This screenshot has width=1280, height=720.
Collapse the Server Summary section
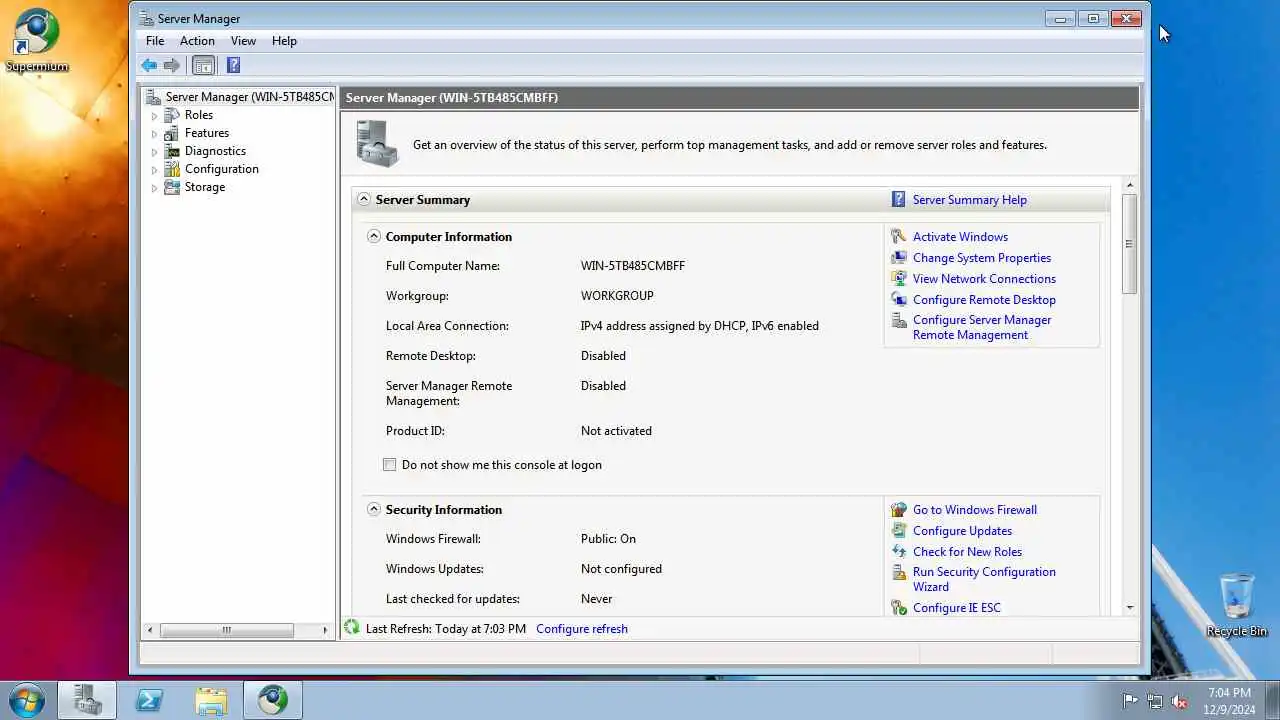[x=364, y=199]
